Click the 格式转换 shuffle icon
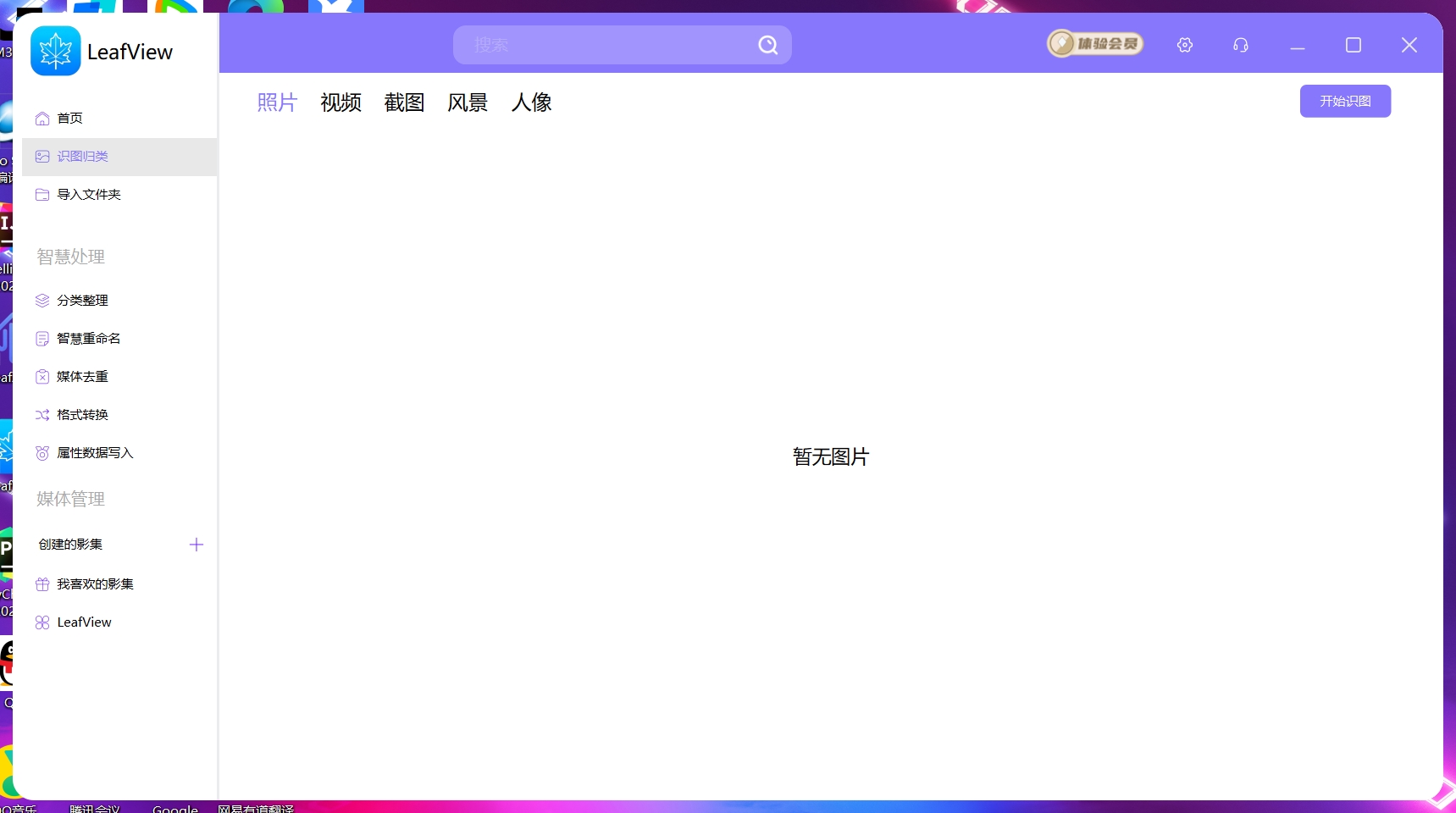This screenshot has width=1456, height=813. (x=42, y=415)
